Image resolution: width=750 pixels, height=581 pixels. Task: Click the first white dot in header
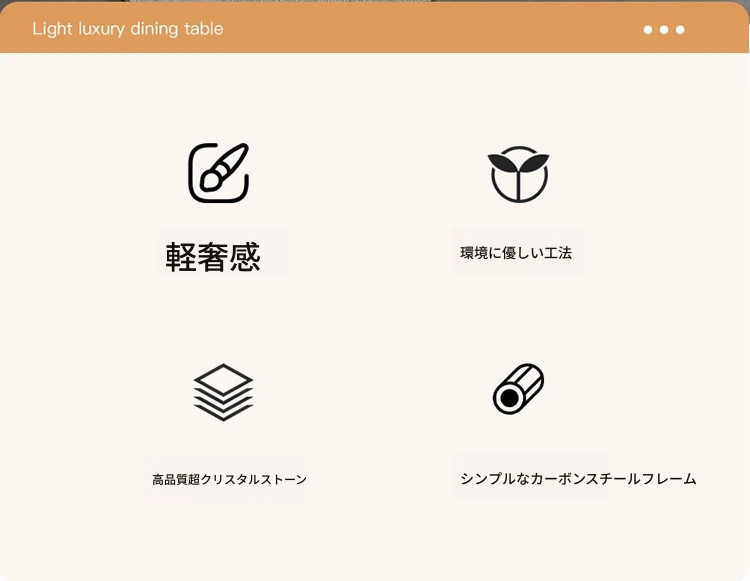[x=648, y=30]
